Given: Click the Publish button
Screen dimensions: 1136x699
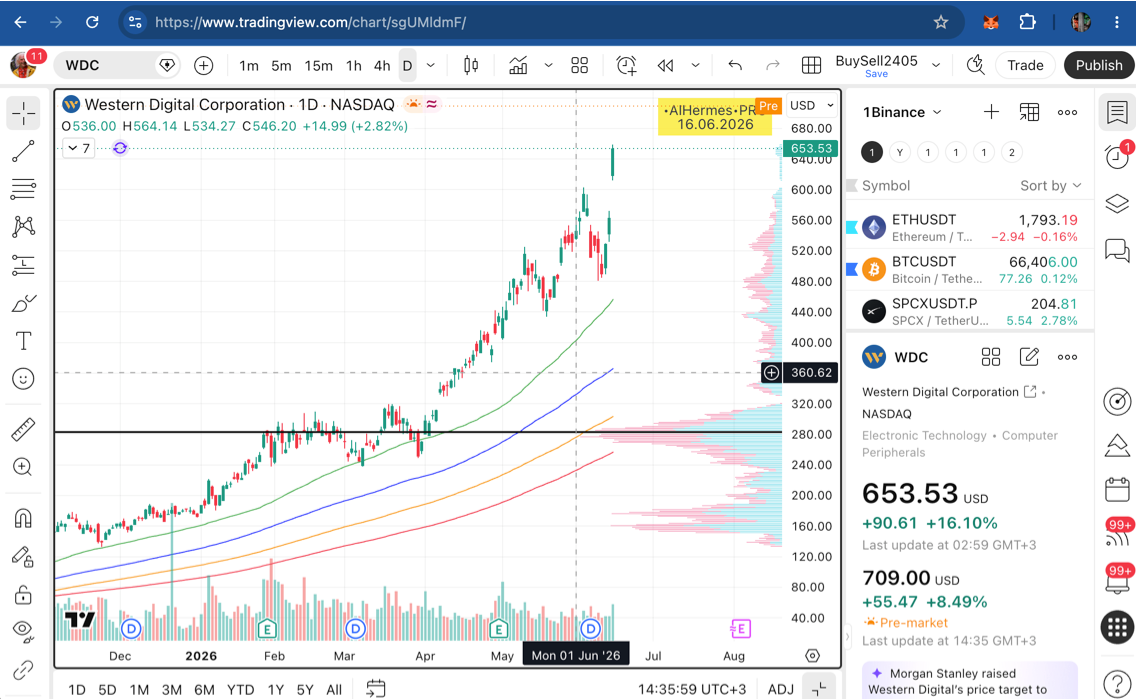Looking at the screenshot, I should (x=1098, y=65).
